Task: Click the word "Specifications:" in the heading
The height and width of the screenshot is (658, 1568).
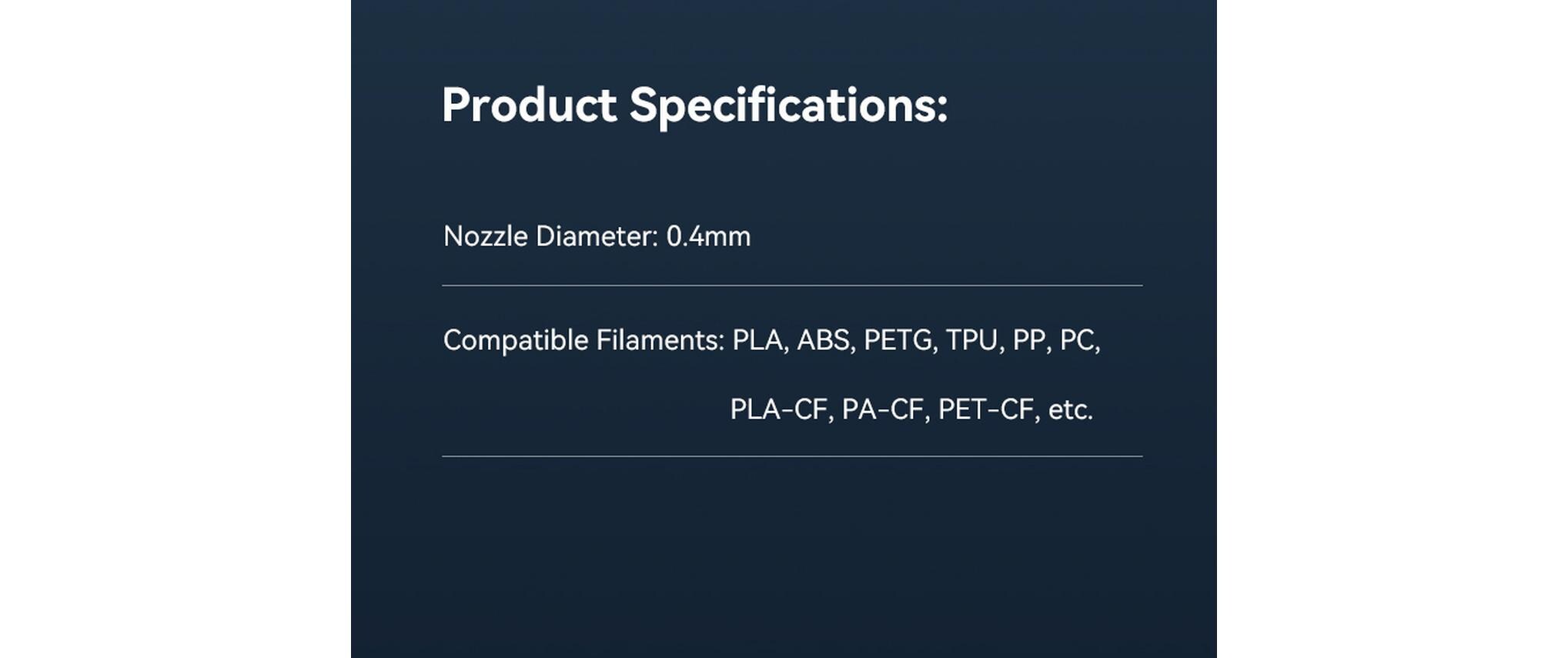Action: pos(788,105)
